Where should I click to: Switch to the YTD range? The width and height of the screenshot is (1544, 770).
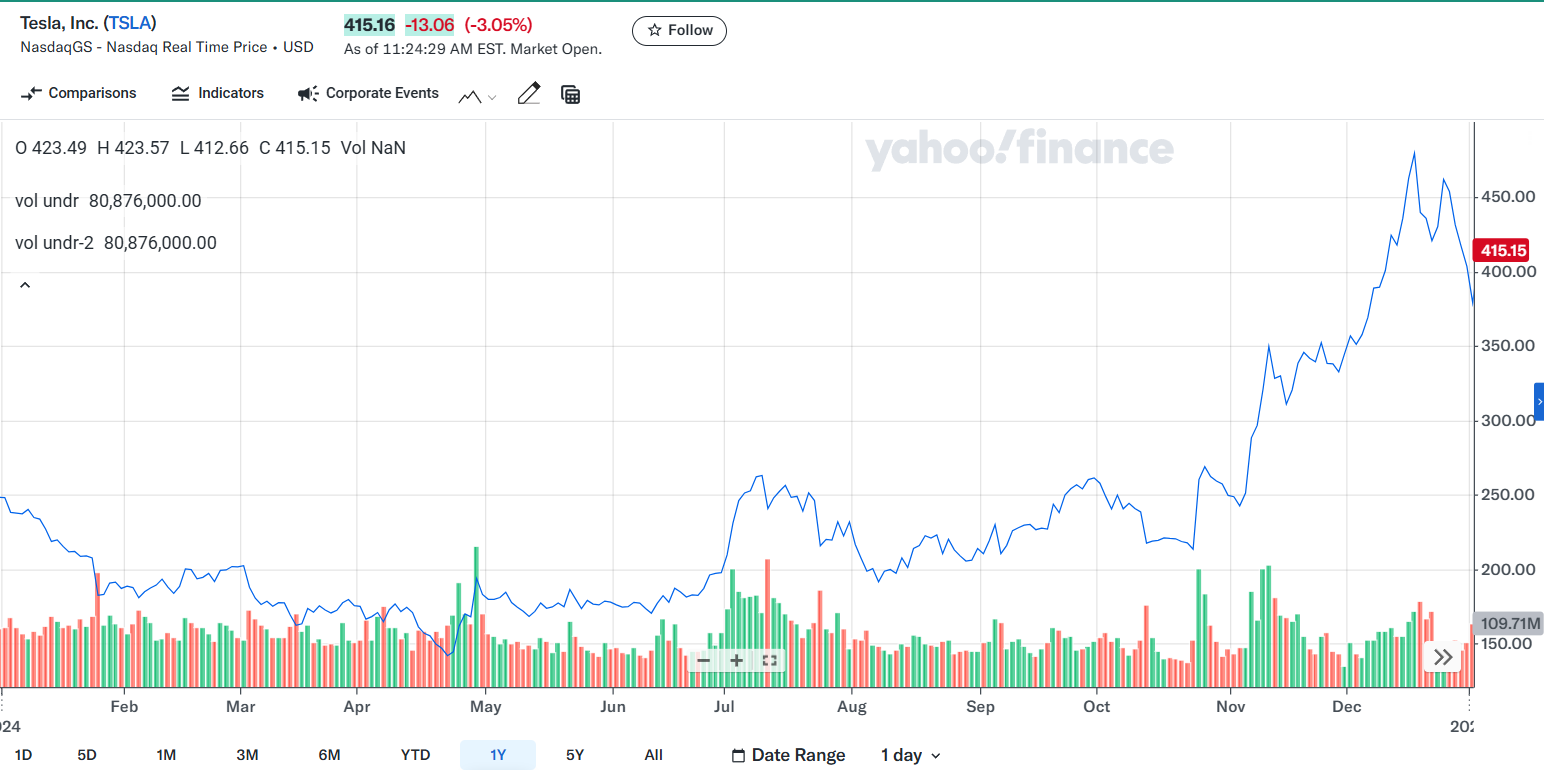pyautogui.click(x=415, y=755)
